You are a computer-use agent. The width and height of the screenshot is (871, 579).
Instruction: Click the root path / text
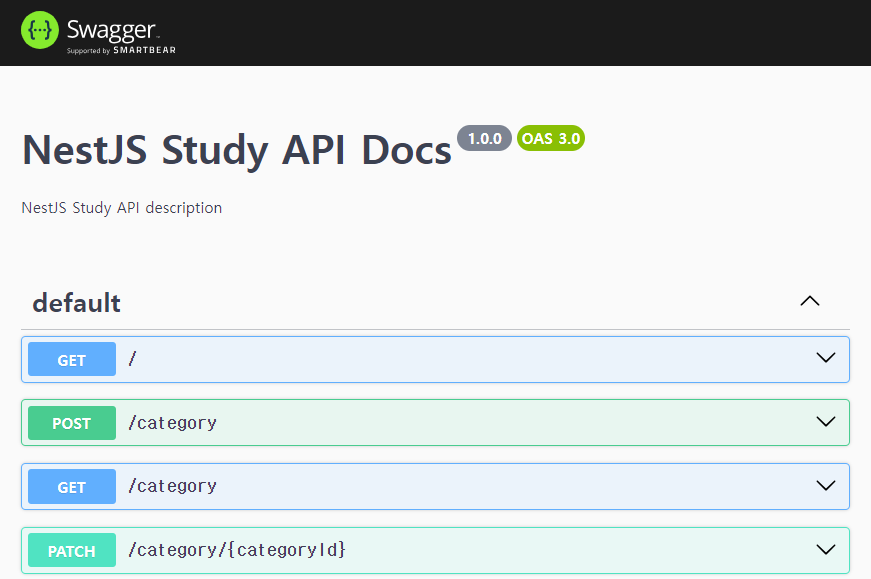(132, 359)
